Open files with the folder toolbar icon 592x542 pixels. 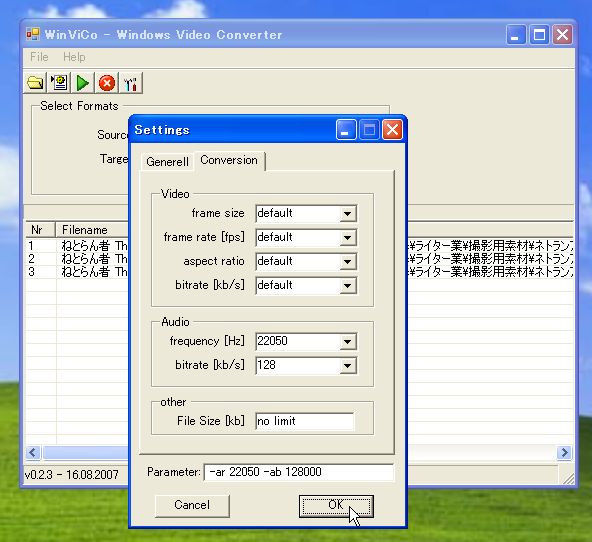35,83
